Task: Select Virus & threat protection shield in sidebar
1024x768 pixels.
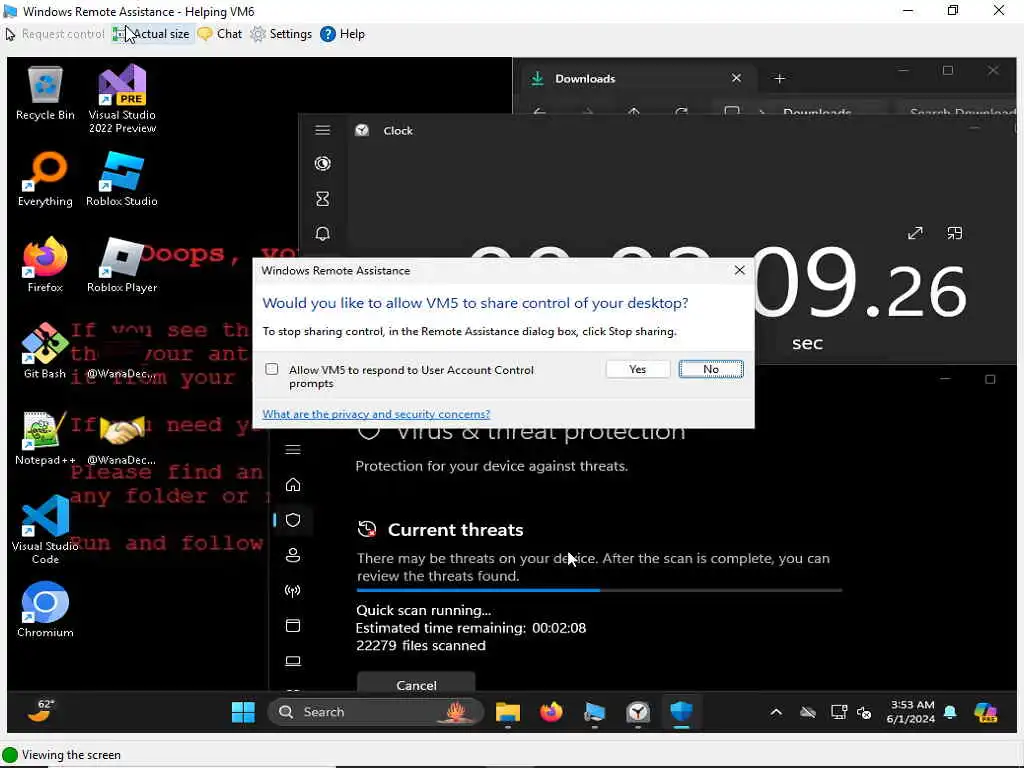Action: pyautogui.click(x=293, y=520)
